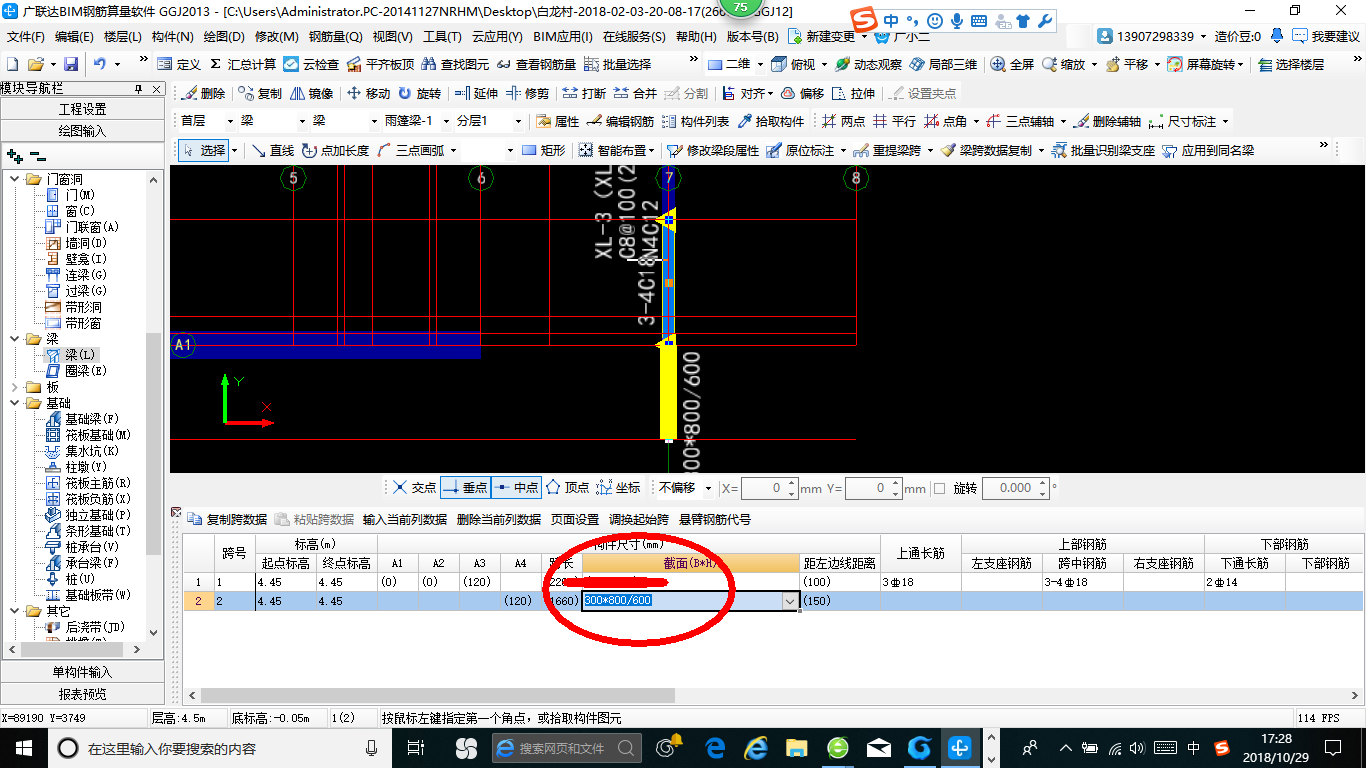The height and width of the screenshot is (768, 1366).
Task: Select the 直线 line drawing tool
Action: point(273,150)
